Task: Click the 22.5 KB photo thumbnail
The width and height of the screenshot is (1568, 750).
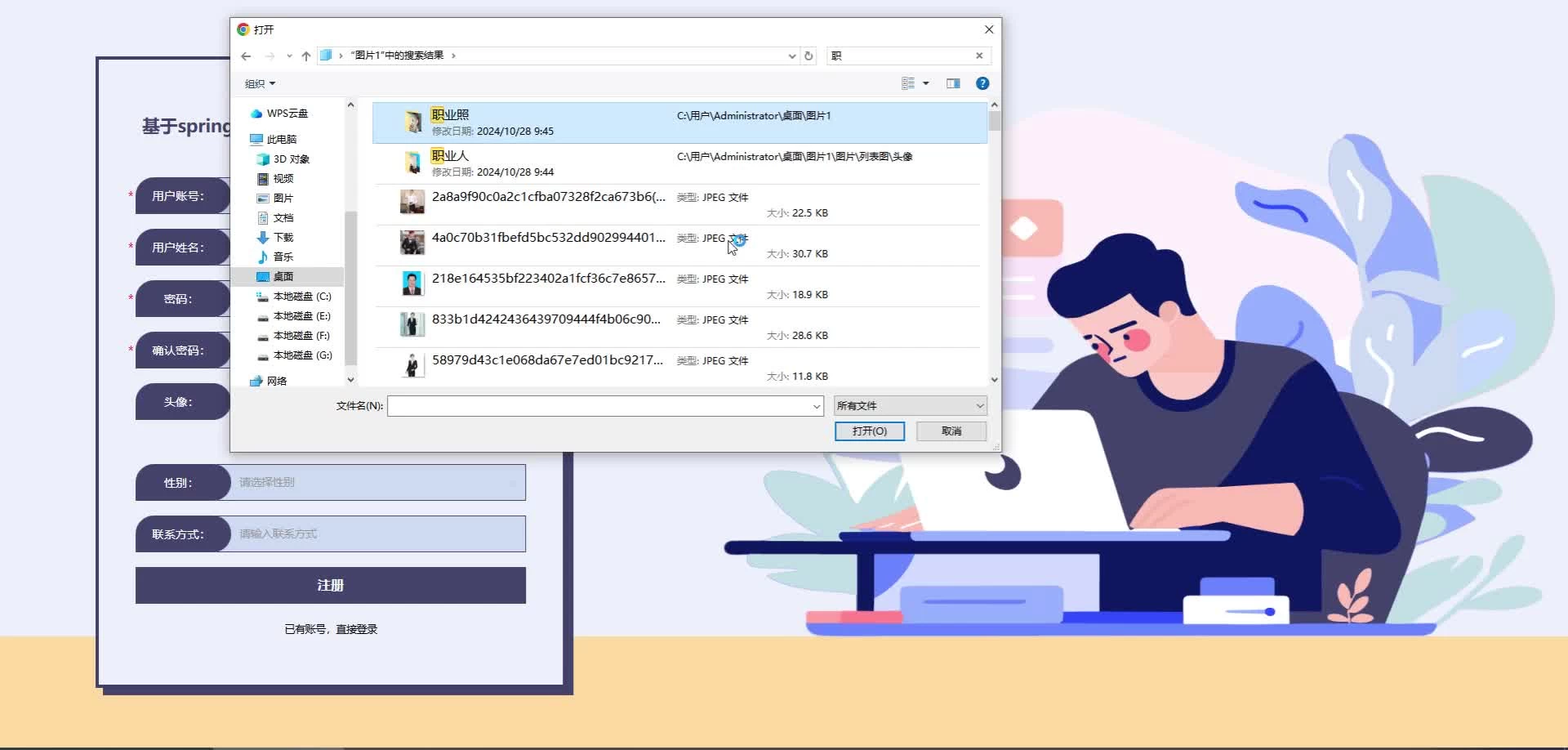Action: point(412,202)
